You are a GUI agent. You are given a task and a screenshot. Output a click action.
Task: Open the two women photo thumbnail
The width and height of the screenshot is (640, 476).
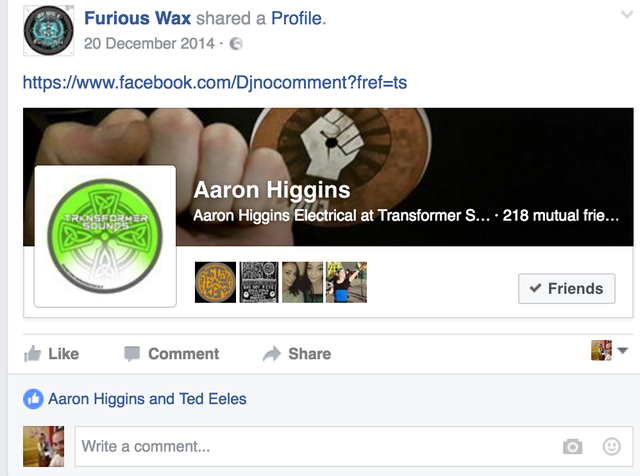click(302, 282)
